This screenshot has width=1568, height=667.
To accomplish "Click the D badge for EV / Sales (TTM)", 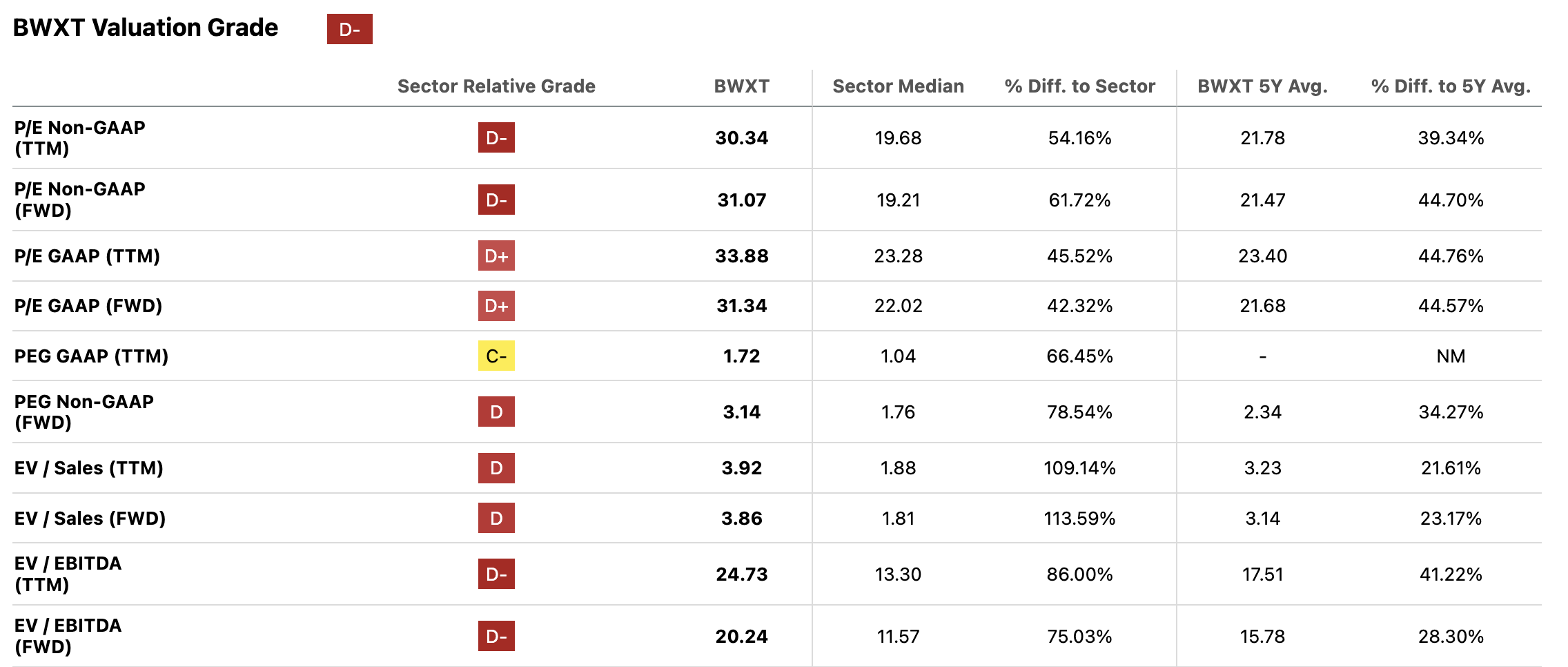I will click(x=496, y=468).
